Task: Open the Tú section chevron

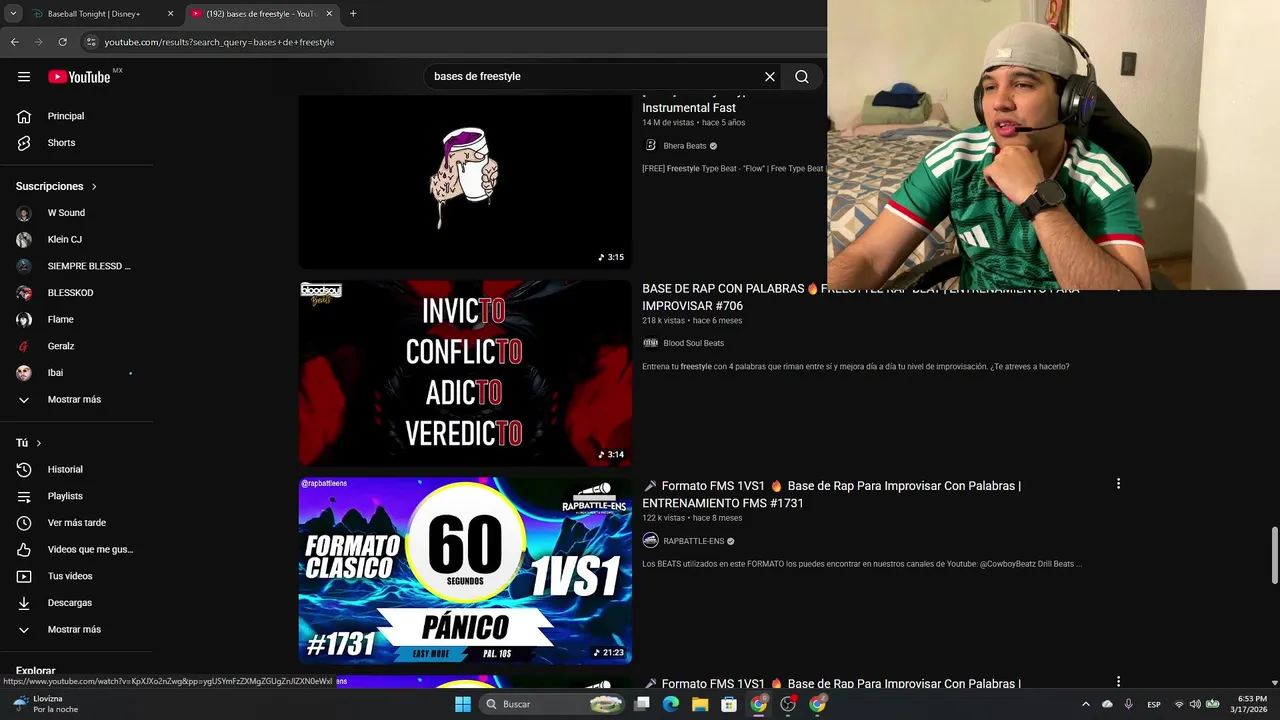Action: [39, 443]
